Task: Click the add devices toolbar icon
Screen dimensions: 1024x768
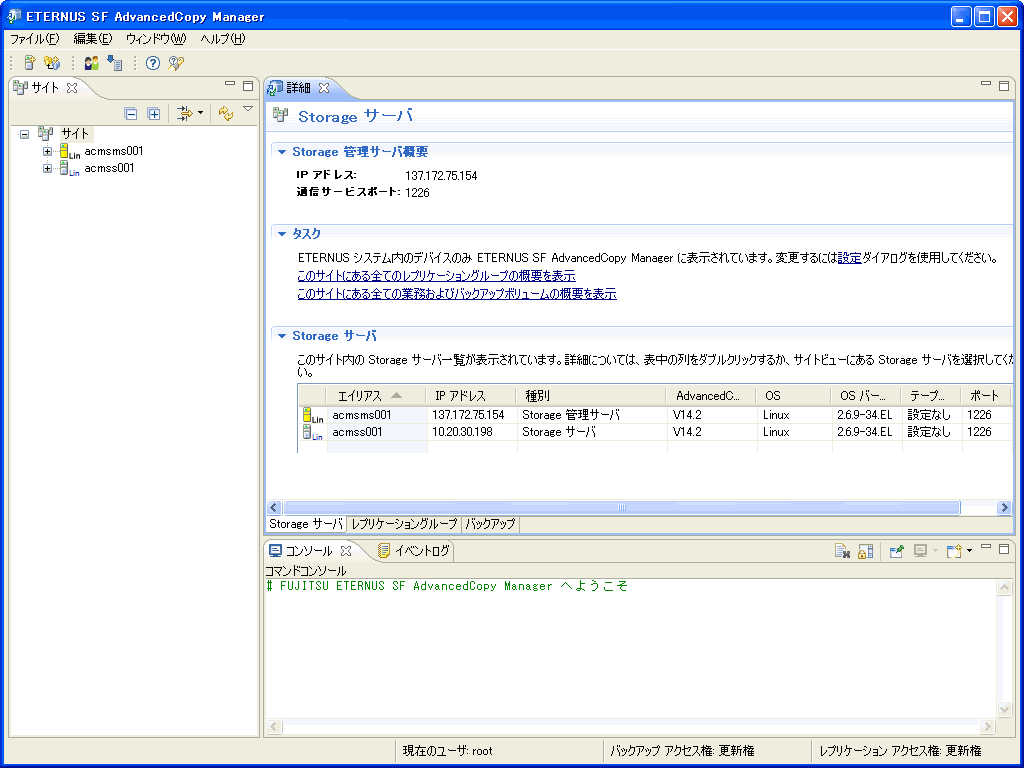Action: point(52,63)
